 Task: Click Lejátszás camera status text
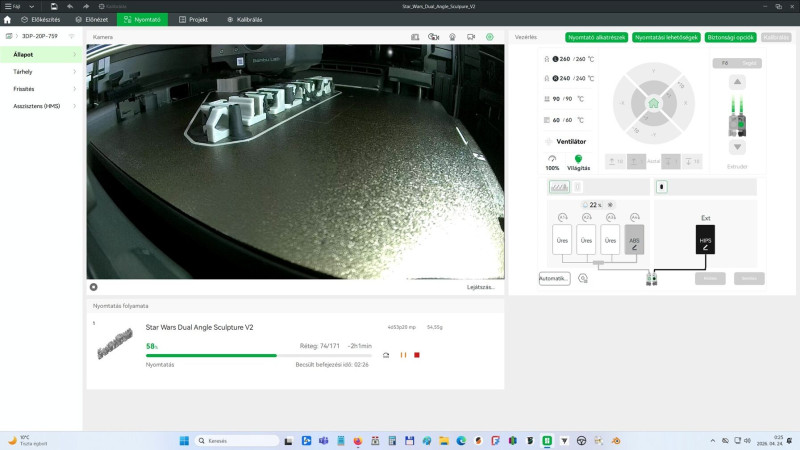(480, 287)
